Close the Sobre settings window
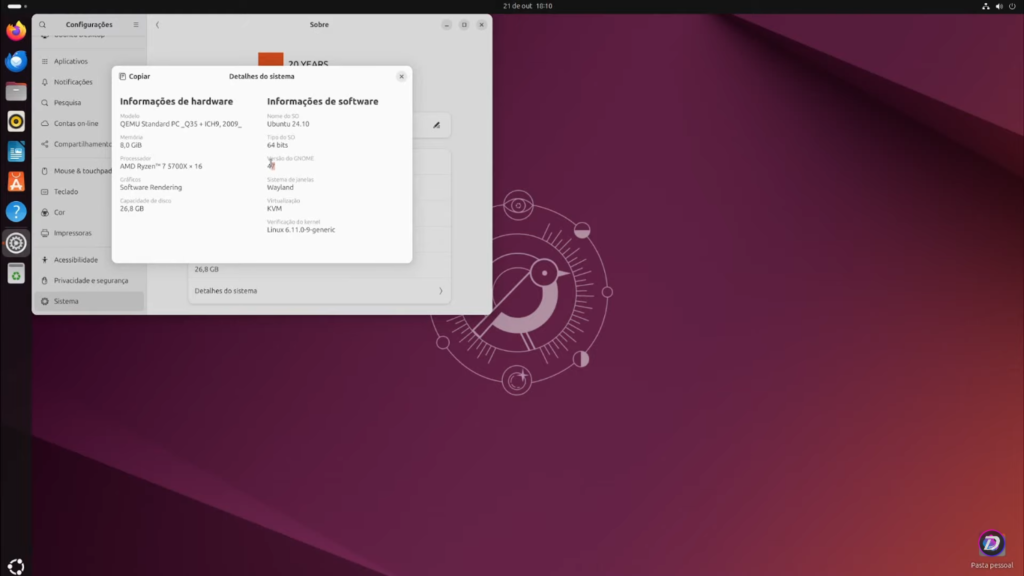 point(482,25)
